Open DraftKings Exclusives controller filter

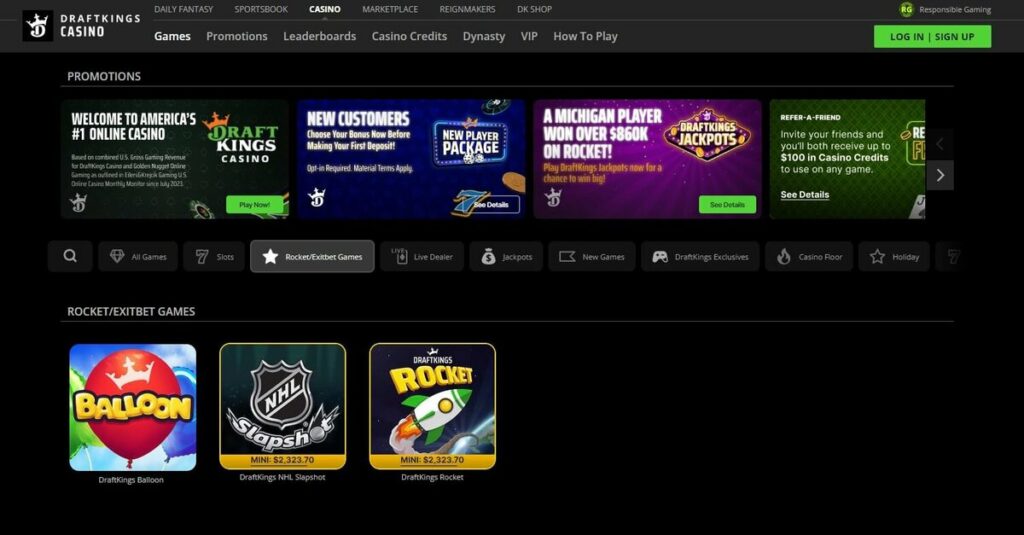click(x=700, y=256)
